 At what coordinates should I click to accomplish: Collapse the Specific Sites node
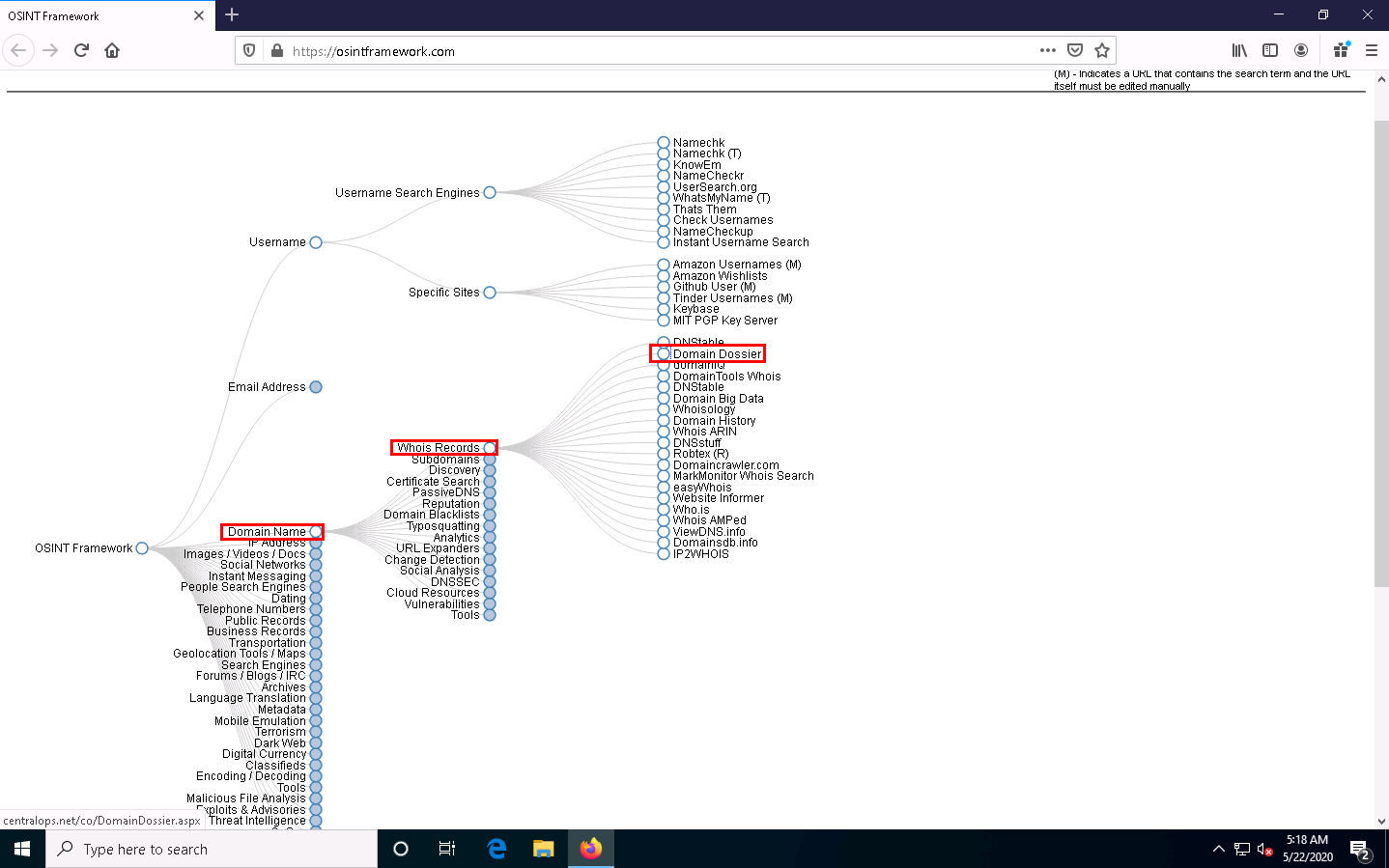tap(490, 293)
